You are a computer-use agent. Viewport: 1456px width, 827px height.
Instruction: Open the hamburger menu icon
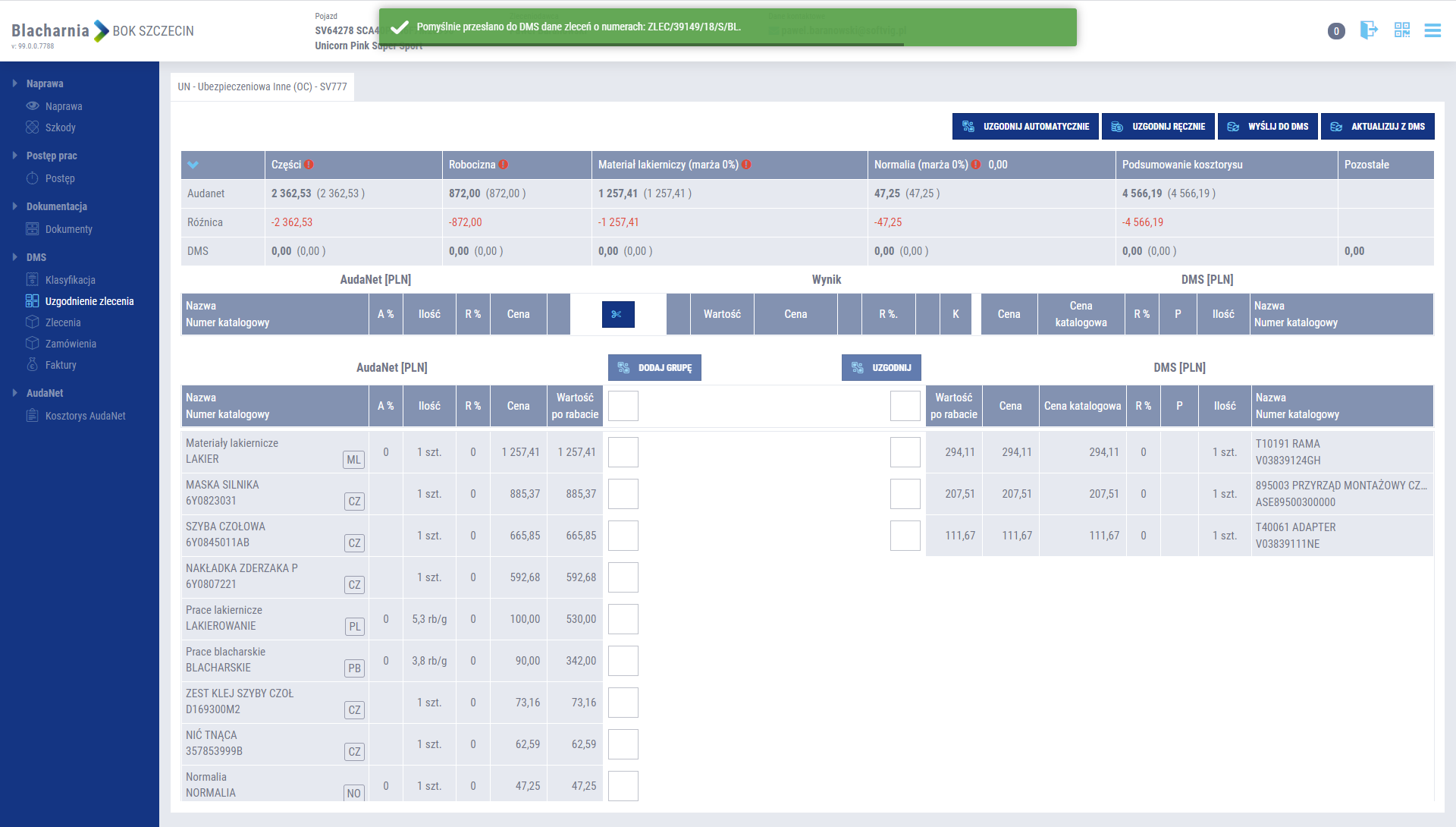tap(1432, 30)
